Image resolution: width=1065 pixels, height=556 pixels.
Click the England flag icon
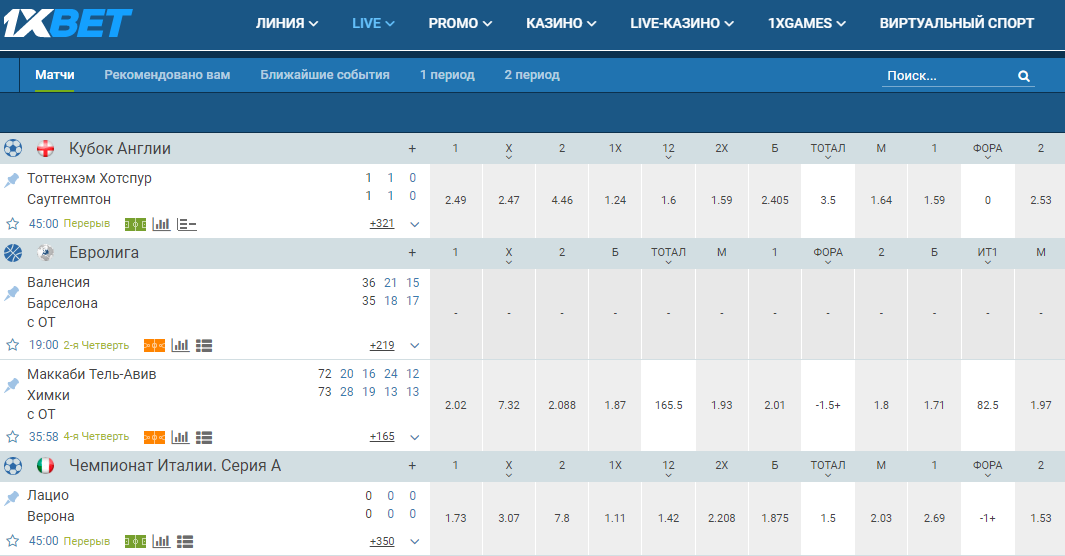click(46, 148)
